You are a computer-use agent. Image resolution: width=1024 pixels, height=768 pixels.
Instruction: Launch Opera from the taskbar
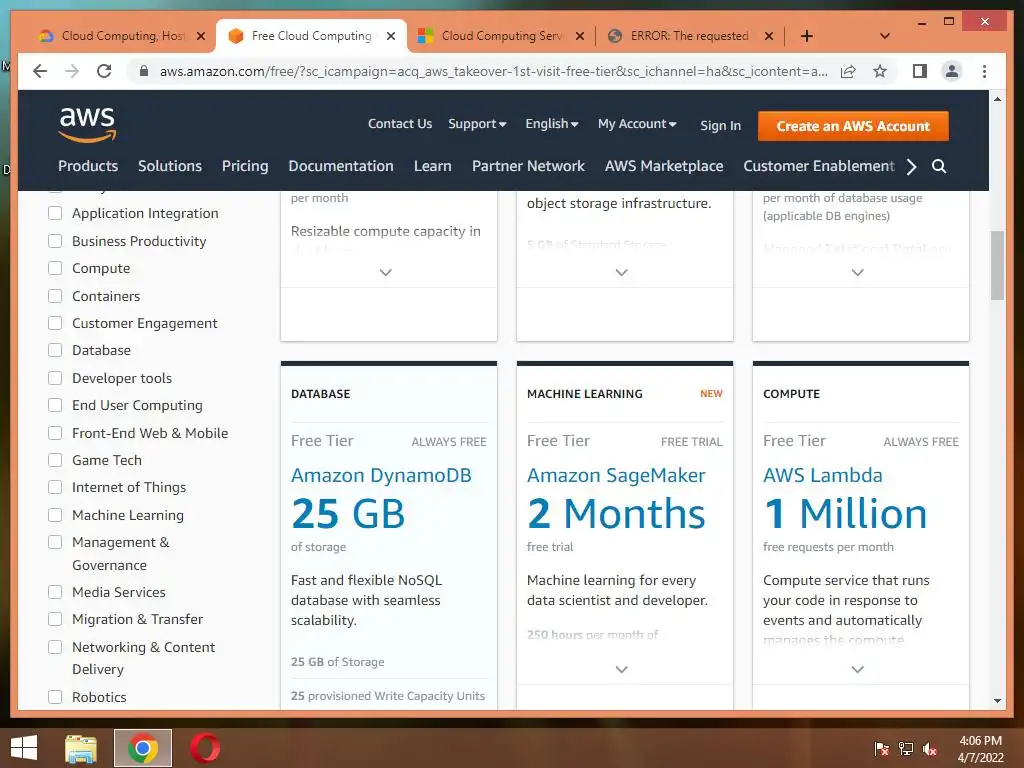204,748
